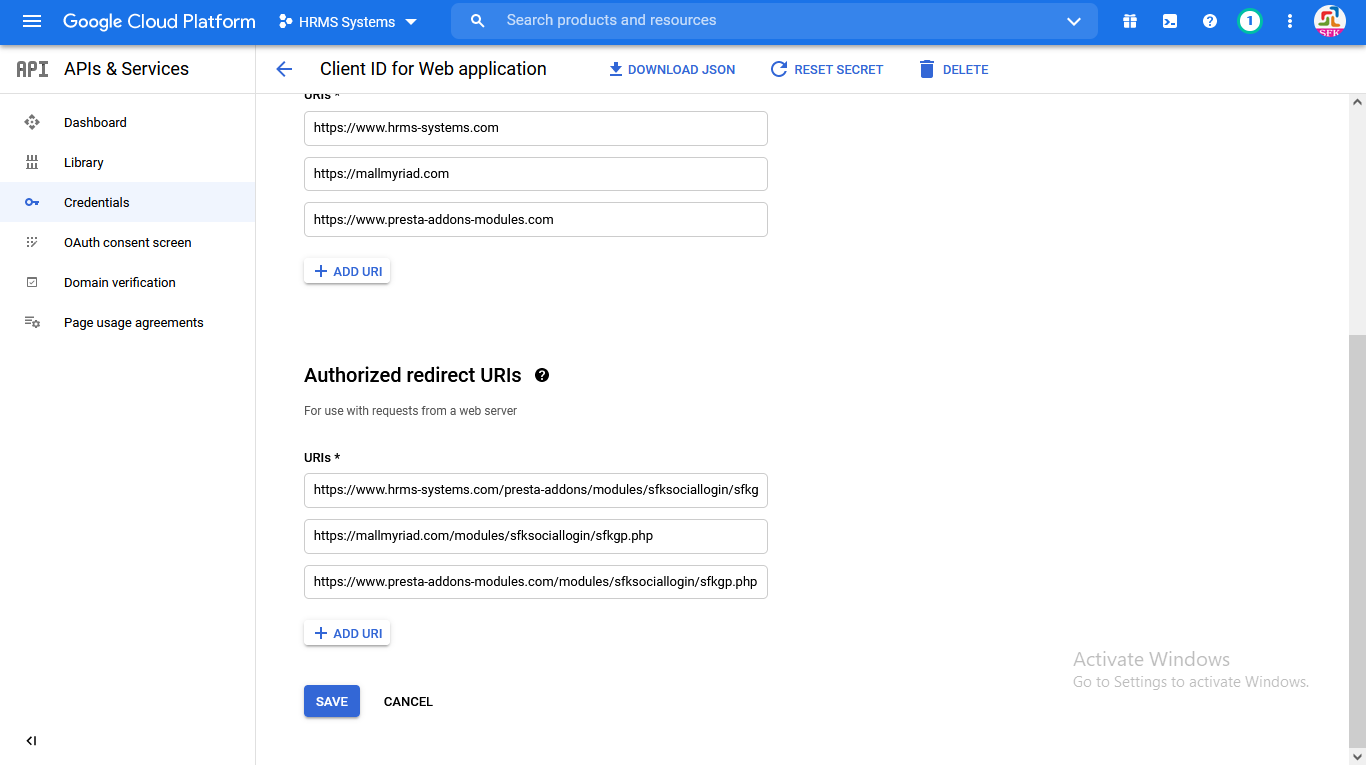The height and width of the screenshot is (765, 1366).
Task: Click the scrollbar down arrow
Action: click(1357, 757)
